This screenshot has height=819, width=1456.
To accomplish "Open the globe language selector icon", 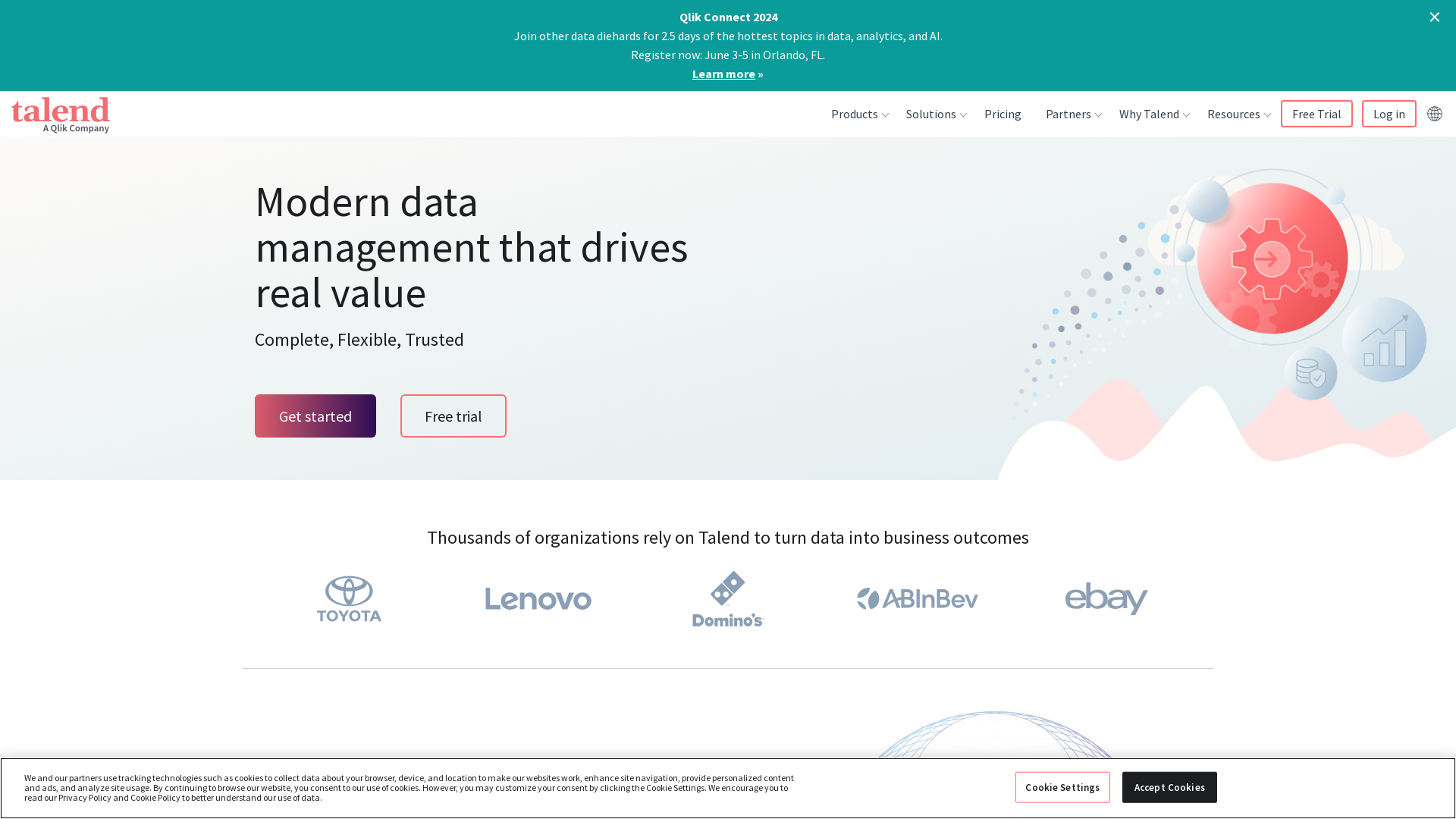I will point(1434,114).
